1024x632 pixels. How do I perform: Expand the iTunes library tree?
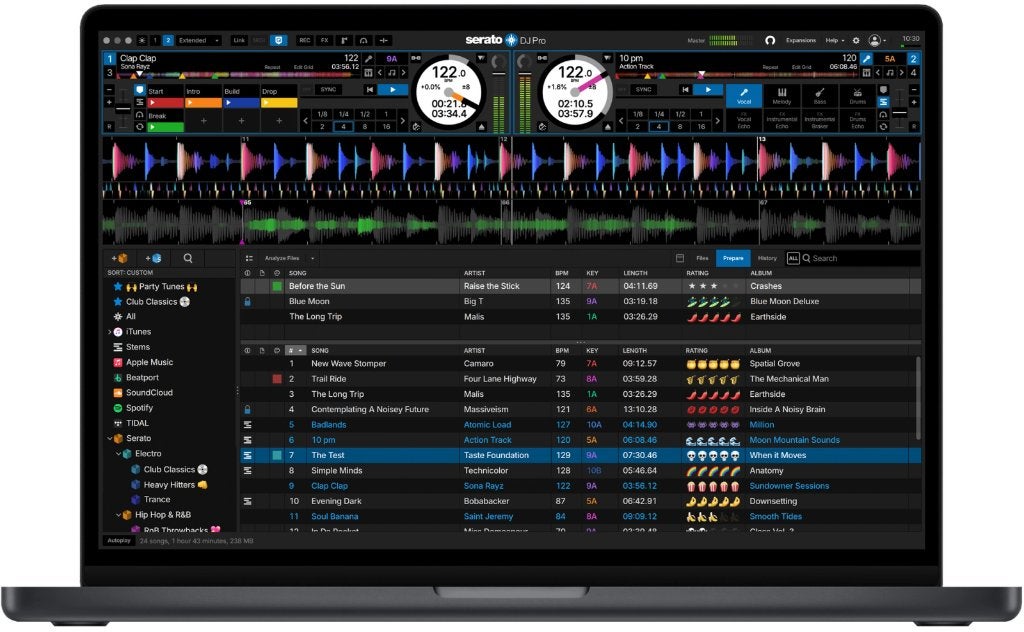click(110, 332)
